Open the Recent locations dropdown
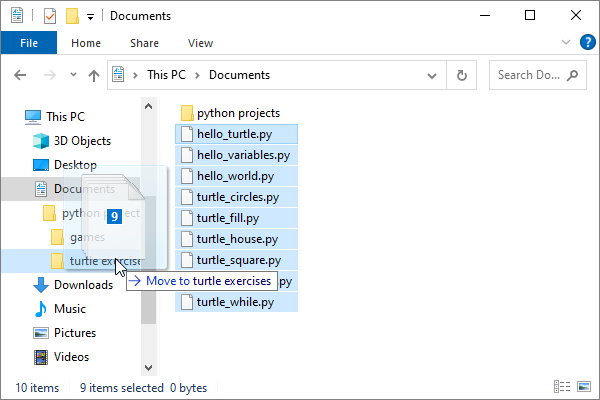This screenshot has width=600, height=400. tap(73, 75)
